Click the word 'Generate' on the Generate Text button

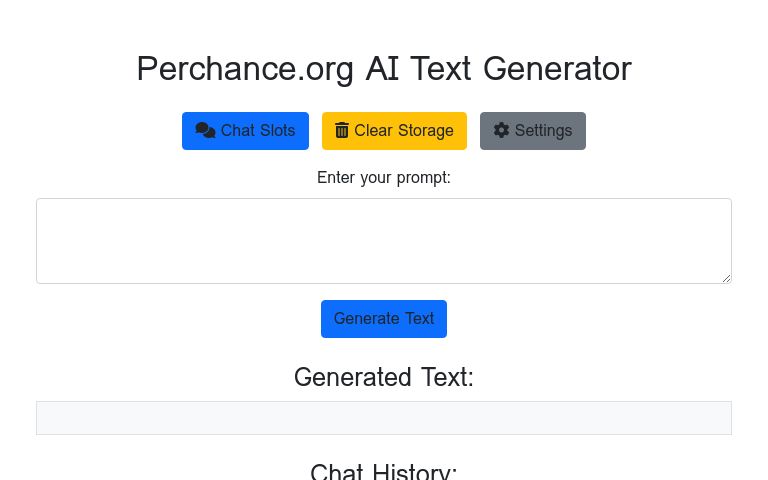click(x=366, y=319)
